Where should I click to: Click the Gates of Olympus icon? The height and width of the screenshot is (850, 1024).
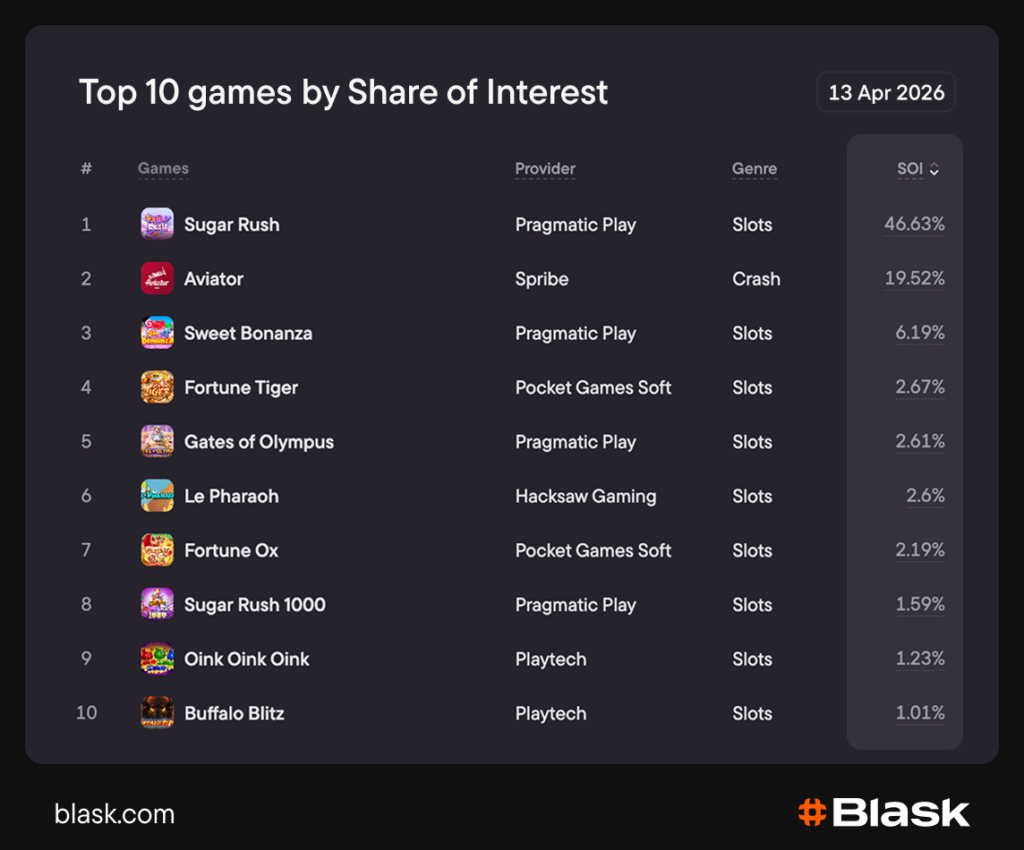tap(157, 441)
